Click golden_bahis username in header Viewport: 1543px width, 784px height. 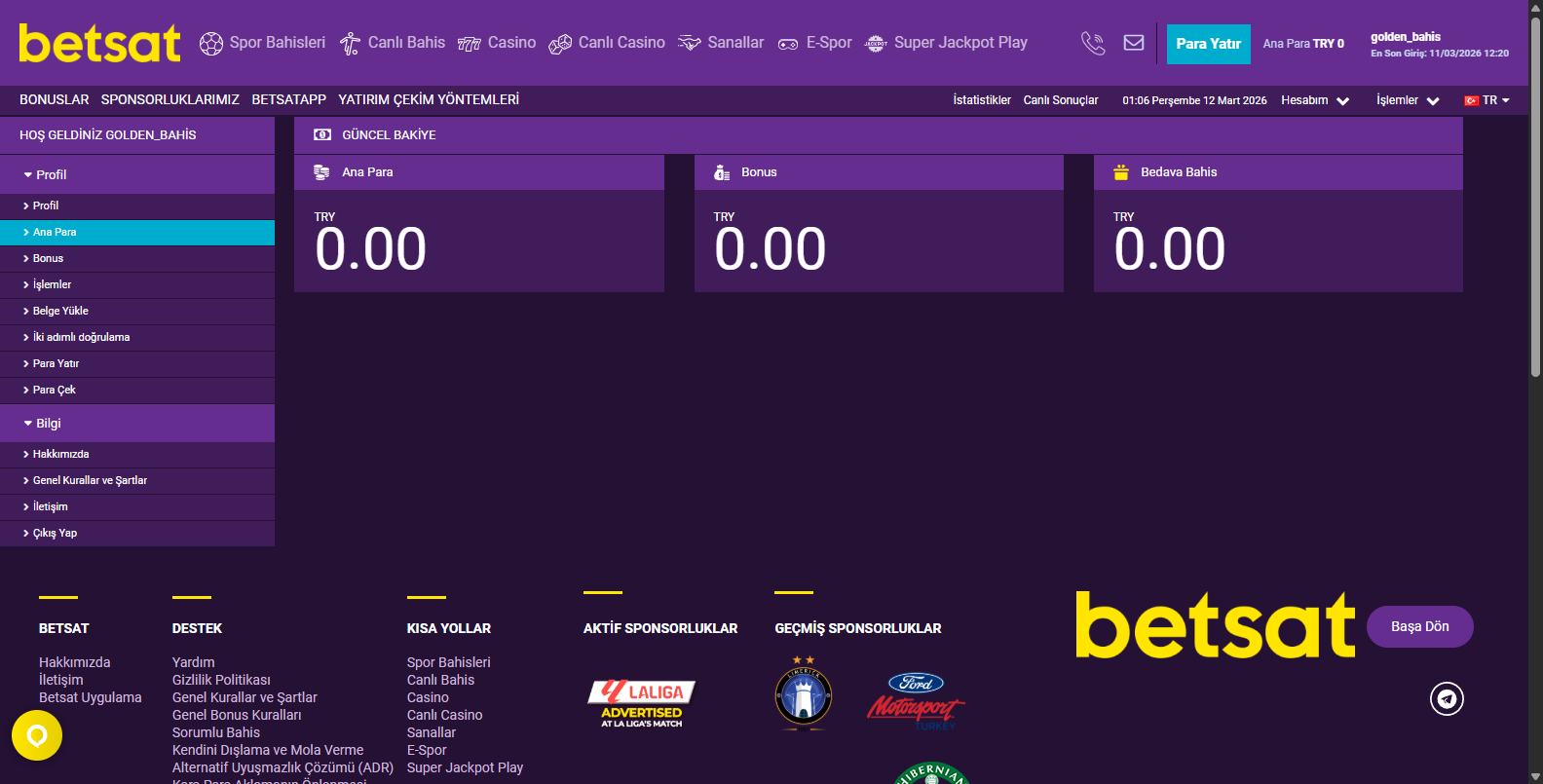coord(1406,37)
